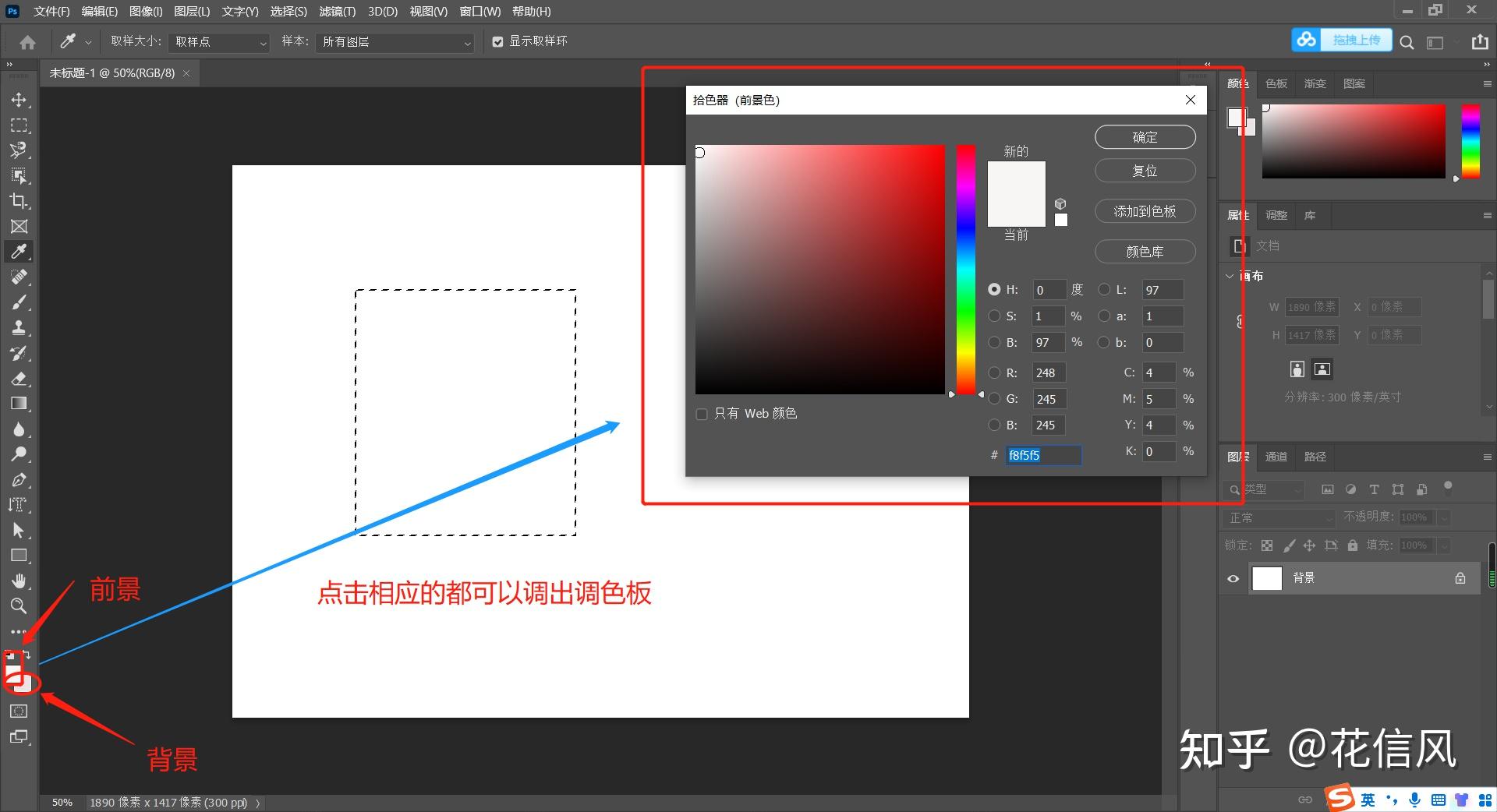This screenshot has height=812, width=1497.
Task: Click the hex color input field
Action: click(1042, 455)
